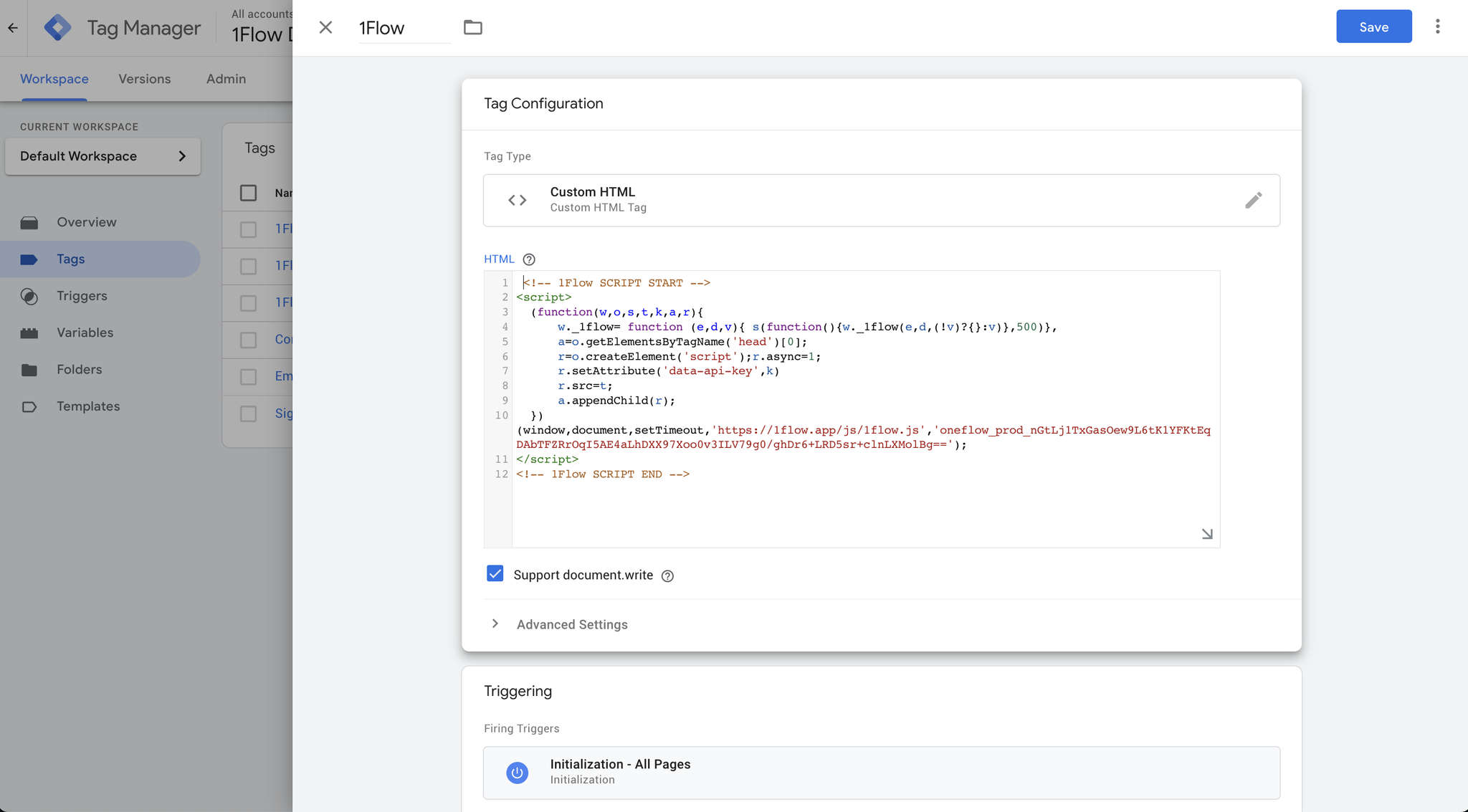Viewport: 1468px width, 812px height.
Task: Edit the tag name field 1Flow
Action: click(404, 28)
